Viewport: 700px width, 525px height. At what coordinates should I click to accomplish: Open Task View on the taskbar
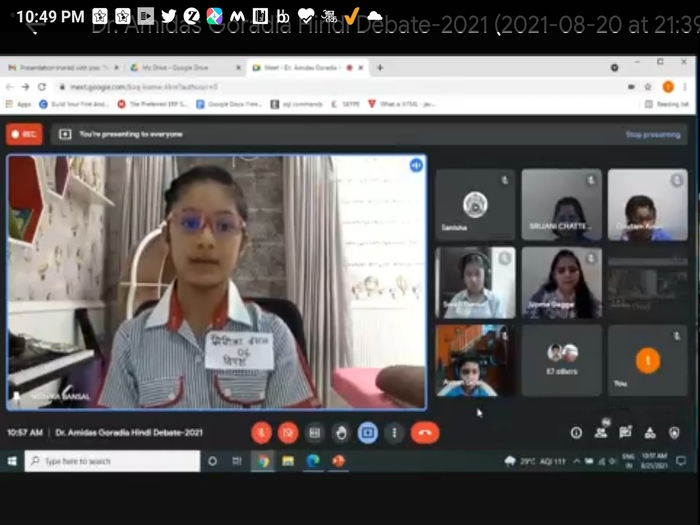(x=237, y=461)
